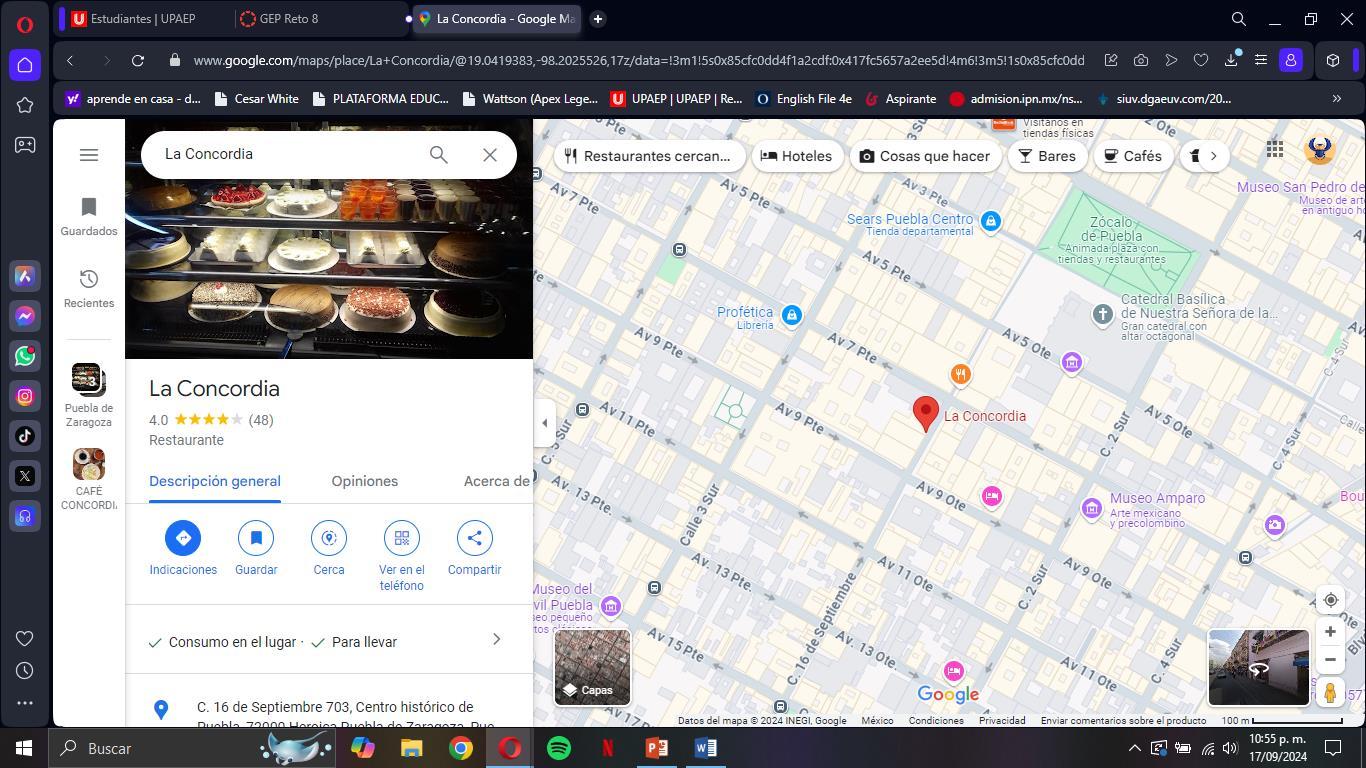Go back to previous page
1366x768 pixels.
coord(70,60)
